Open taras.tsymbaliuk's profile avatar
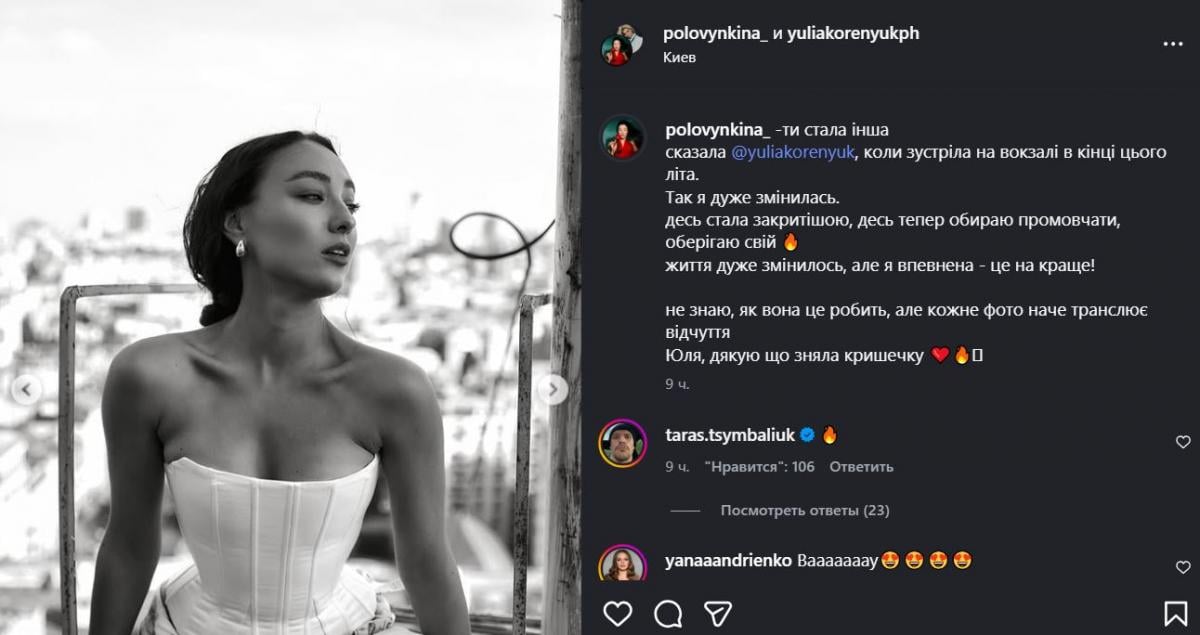The image size is (1200, 635). (x=622, y=443)
